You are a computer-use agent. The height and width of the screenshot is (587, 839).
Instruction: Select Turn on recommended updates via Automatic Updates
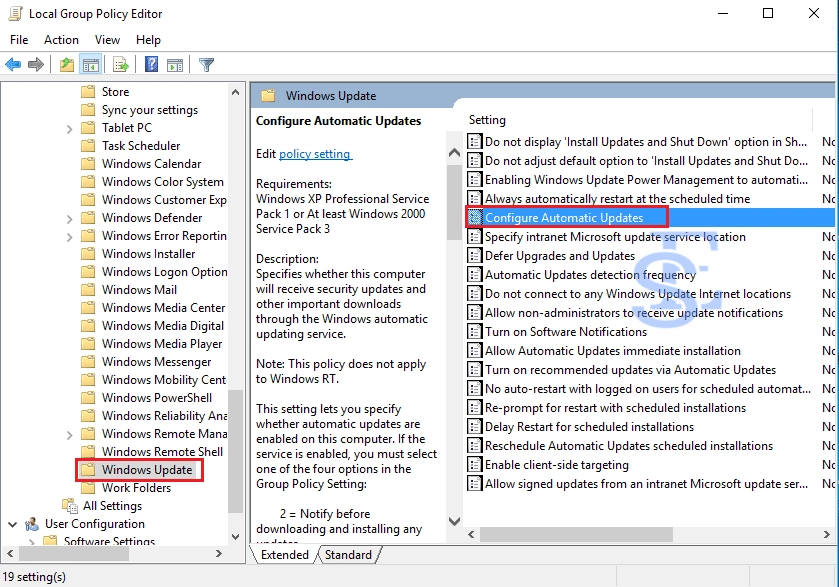point(630,370)
